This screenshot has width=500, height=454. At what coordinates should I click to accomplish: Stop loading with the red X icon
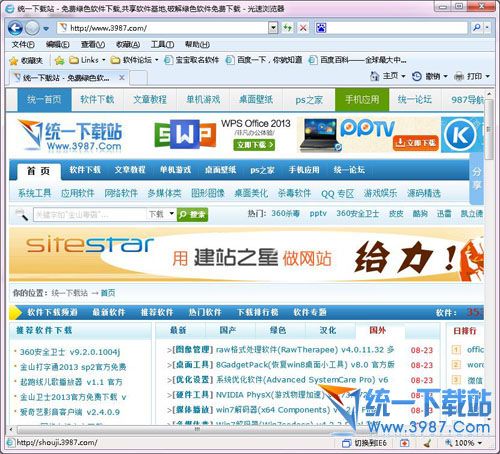(303, 28)
